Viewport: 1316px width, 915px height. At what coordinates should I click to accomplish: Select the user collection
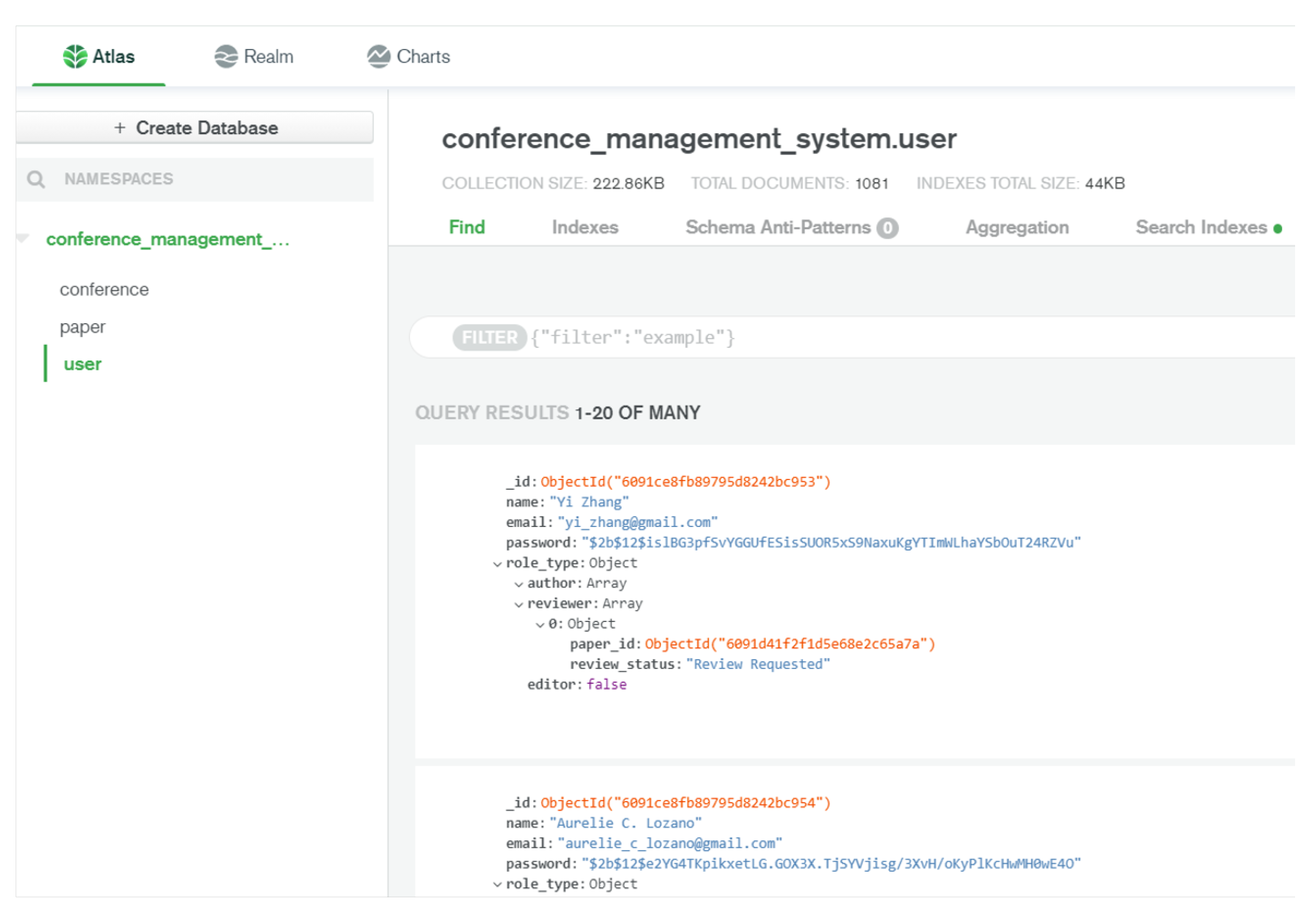tap(83, 365)
